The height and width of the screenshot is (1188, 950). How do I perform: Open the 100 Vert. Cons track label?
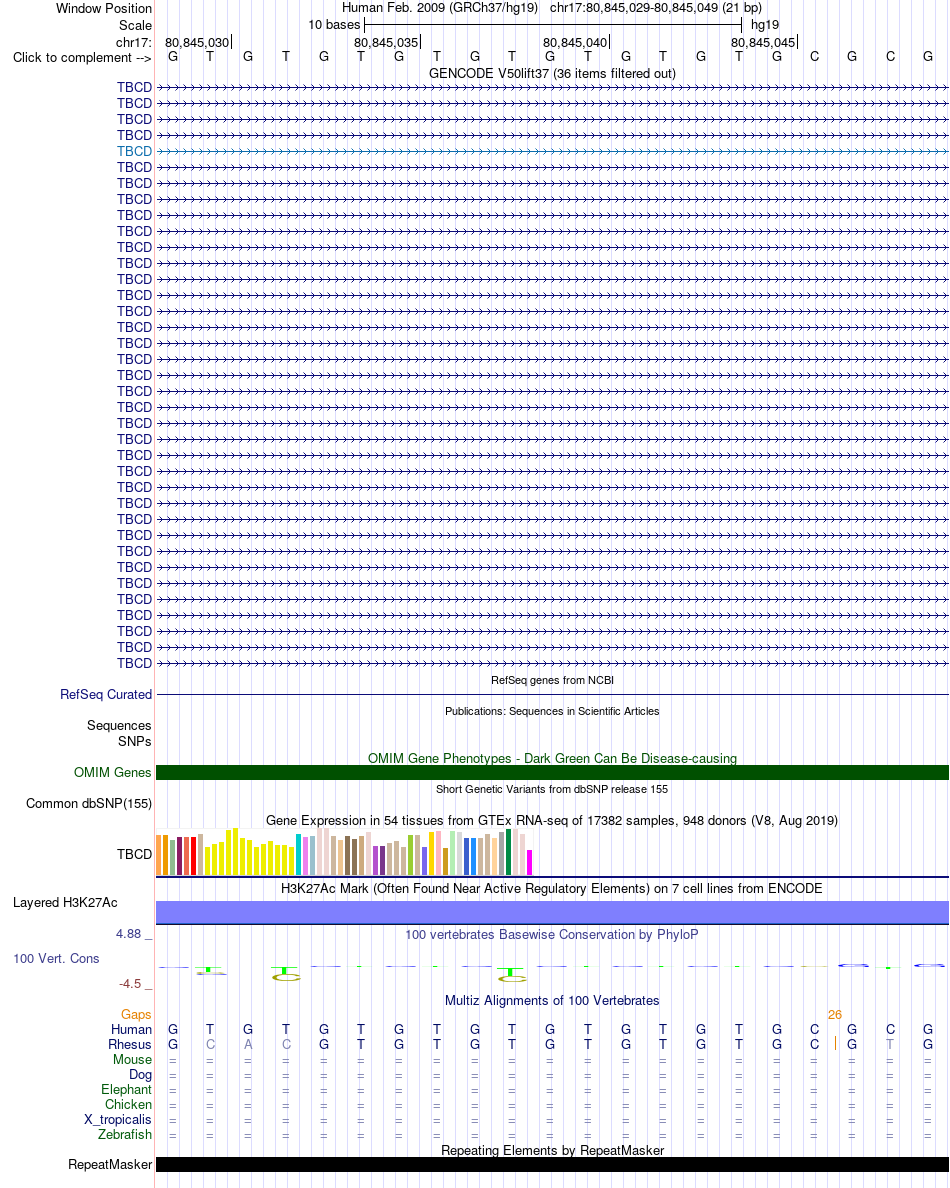[56, 959]
